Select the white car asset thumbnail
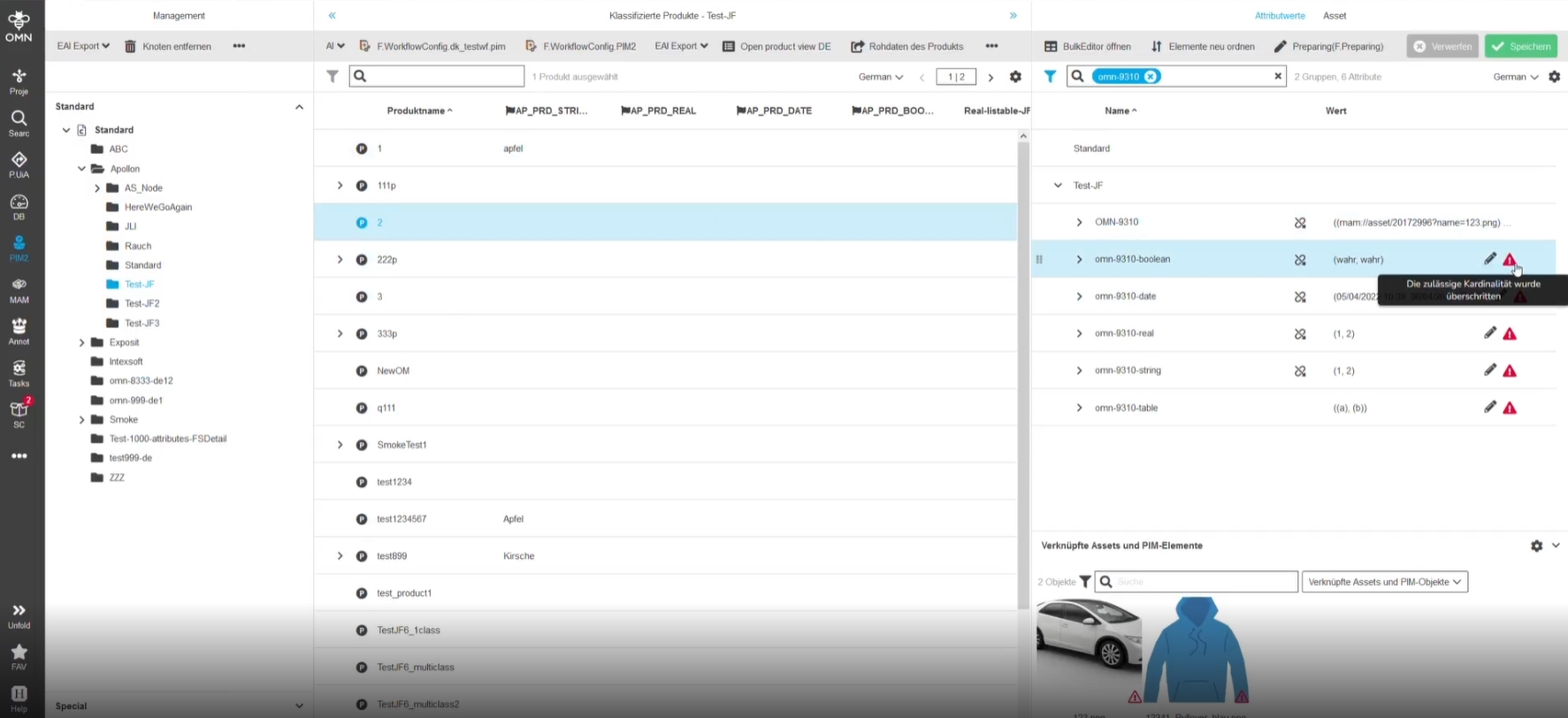The height and width of the screenshot is (718, 1568). pyautogui.click(x=1089, y=635)
